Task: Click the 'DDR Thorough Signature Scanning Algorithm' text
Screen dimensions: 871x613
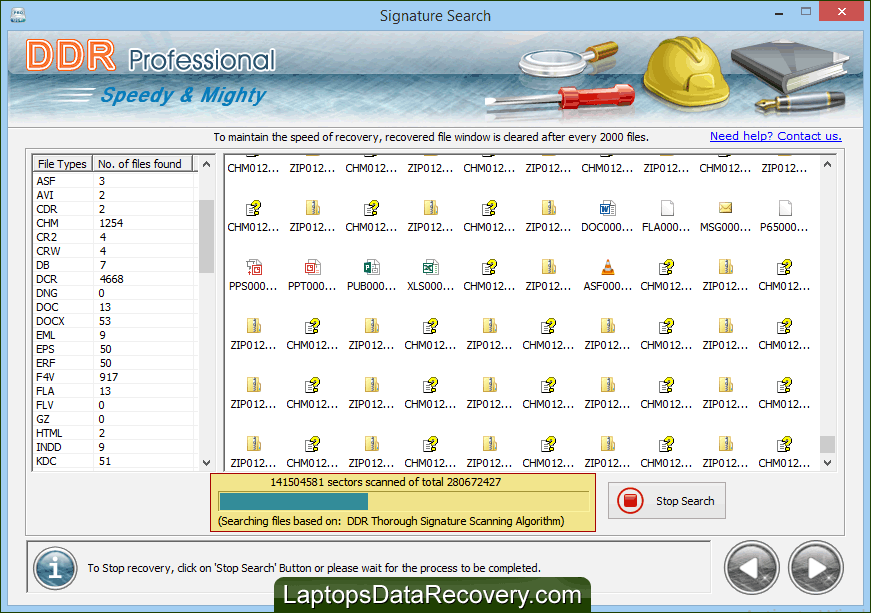Action: tap(455, 521)
